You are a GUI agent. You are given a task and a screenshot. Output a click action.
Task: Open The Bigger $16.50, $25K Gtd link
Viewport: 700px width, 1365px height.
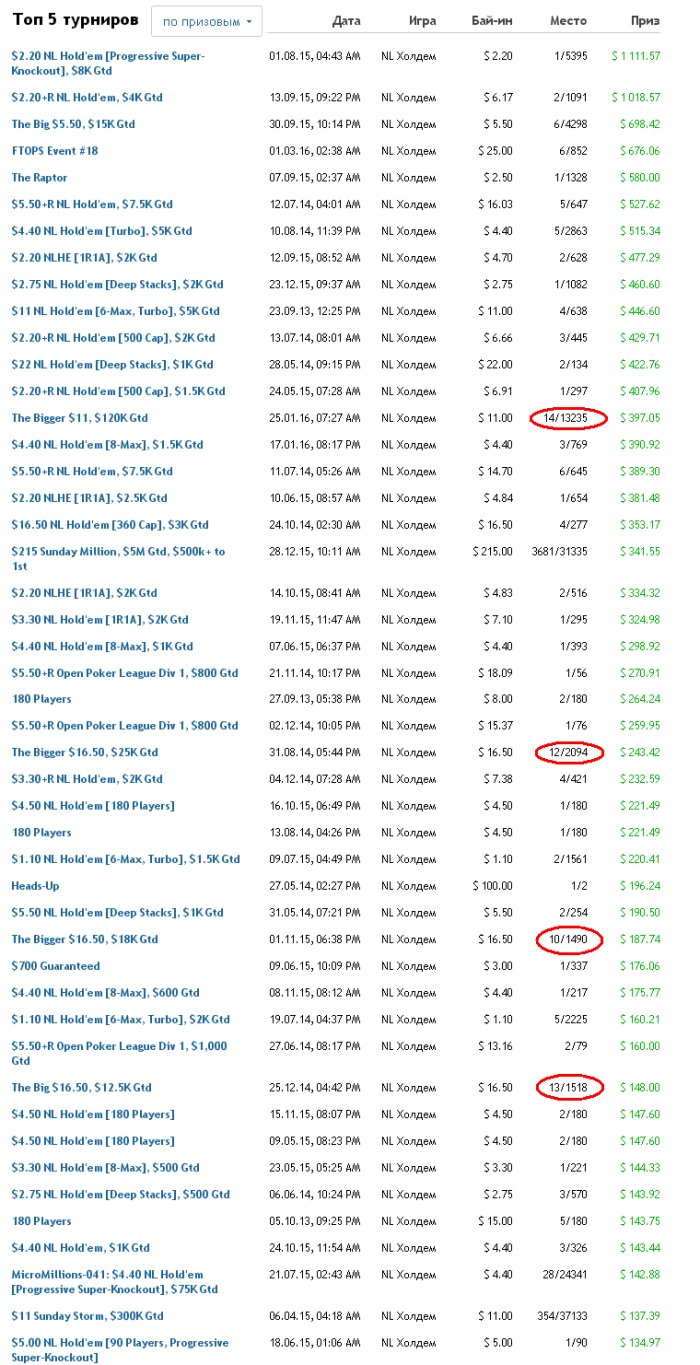point(85,752)
